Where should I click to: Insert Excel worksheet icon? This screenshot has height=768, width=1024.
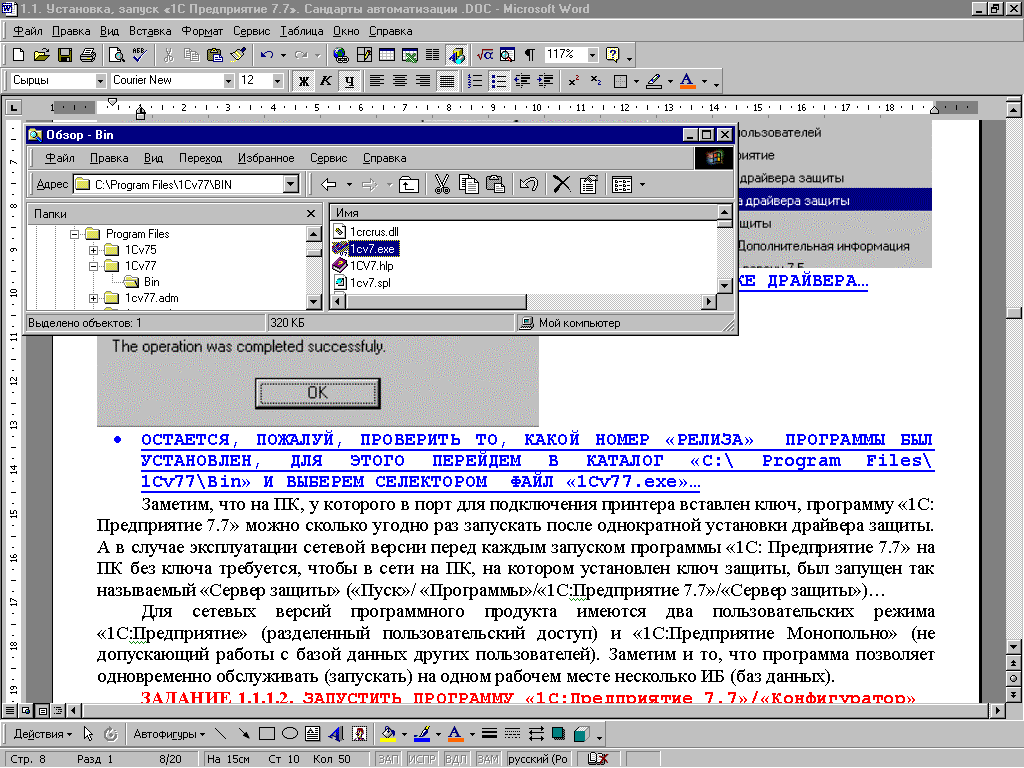[x=409, y=55]
